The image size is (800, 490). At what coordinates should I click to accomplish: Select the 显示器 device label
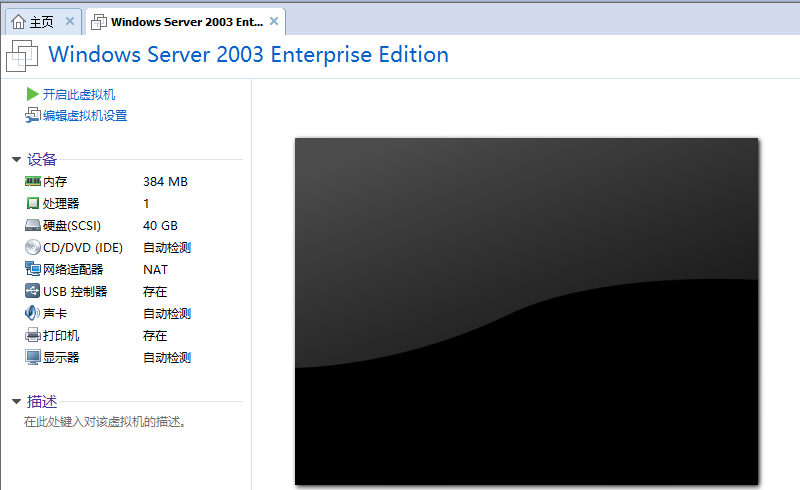(x=61, y=357)
